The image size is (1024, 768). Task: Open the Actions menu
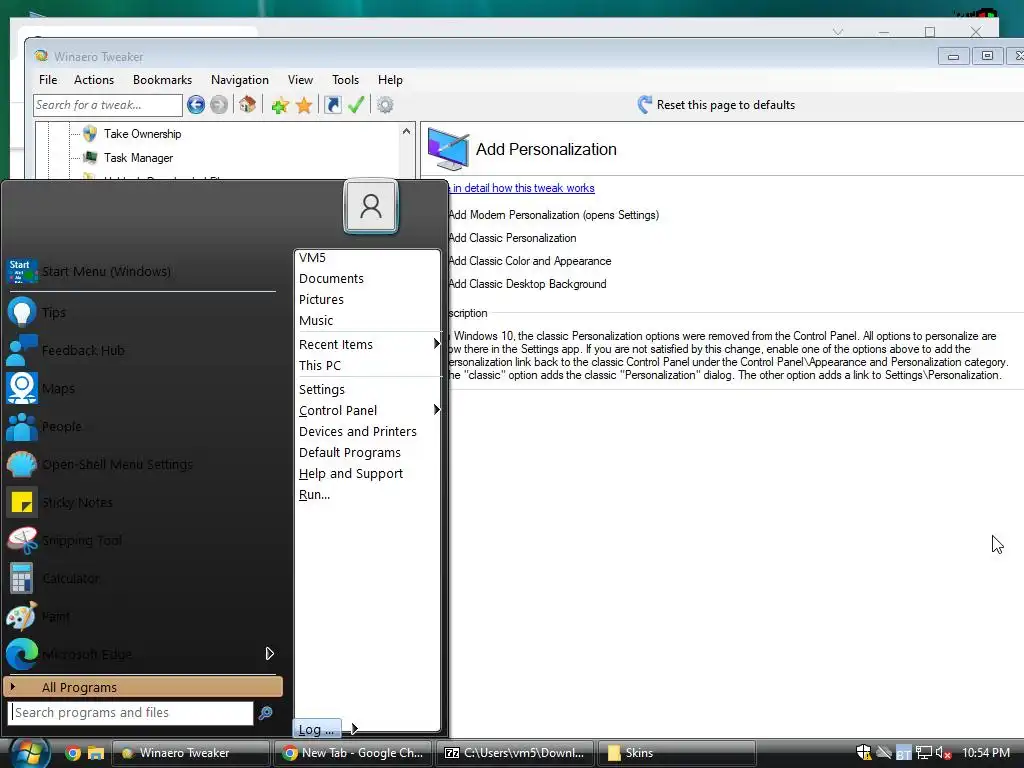click(93, 80)
